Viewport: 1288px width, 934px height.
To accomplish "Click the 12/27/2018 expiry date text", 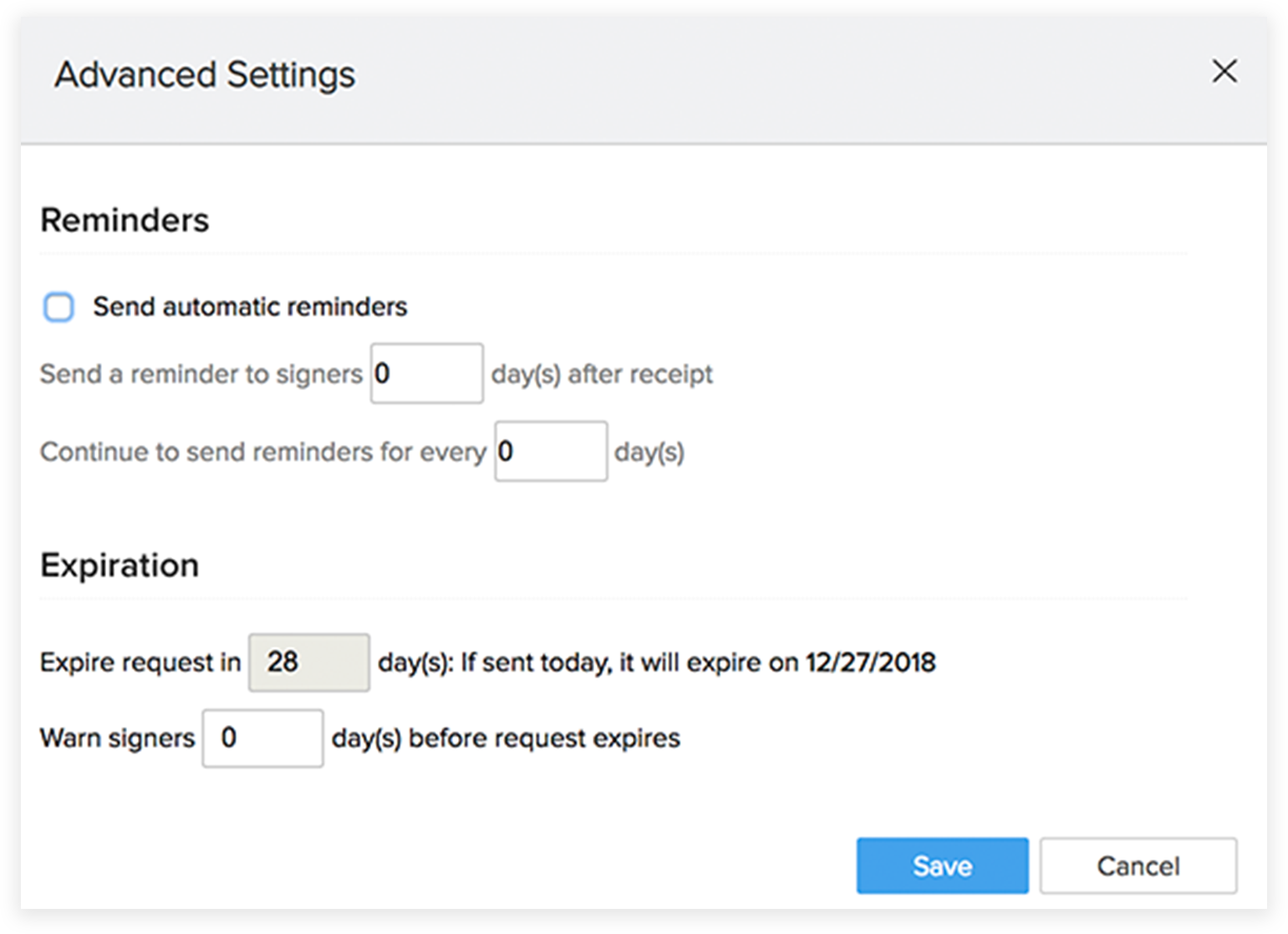I will (x=870, y=662).
